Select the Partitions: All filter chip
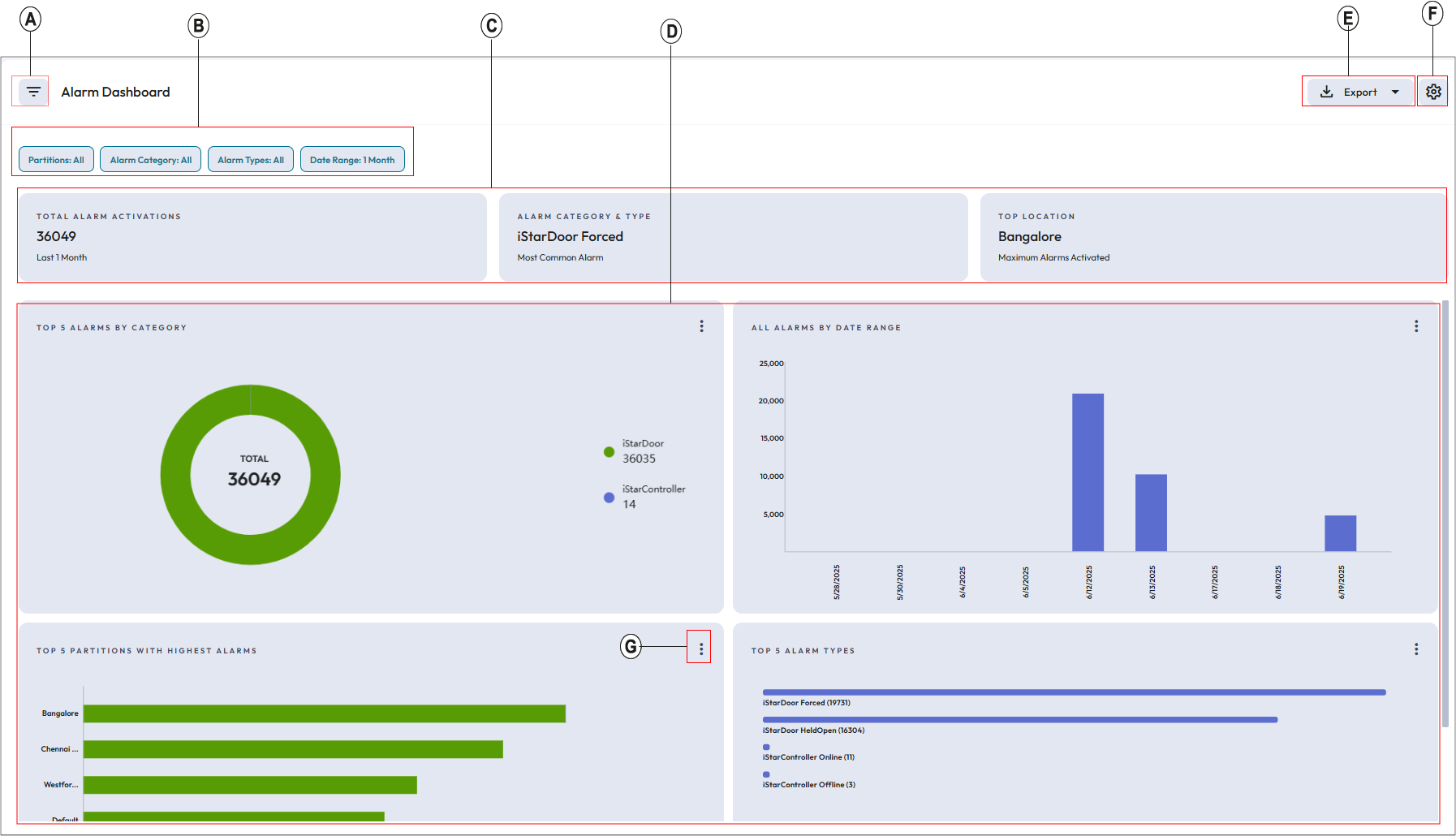Viewport: 1456px width, 836px height. tap(56, 160)
